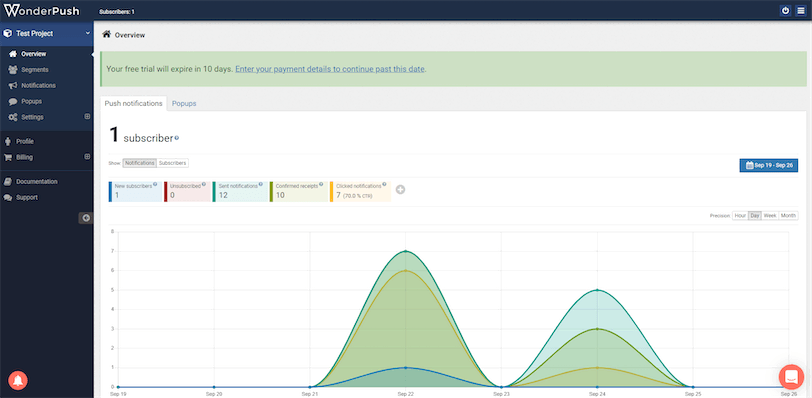Add a metric with the plus icon
The width and height of the screenshot is (812, 398).
[400, 190]
